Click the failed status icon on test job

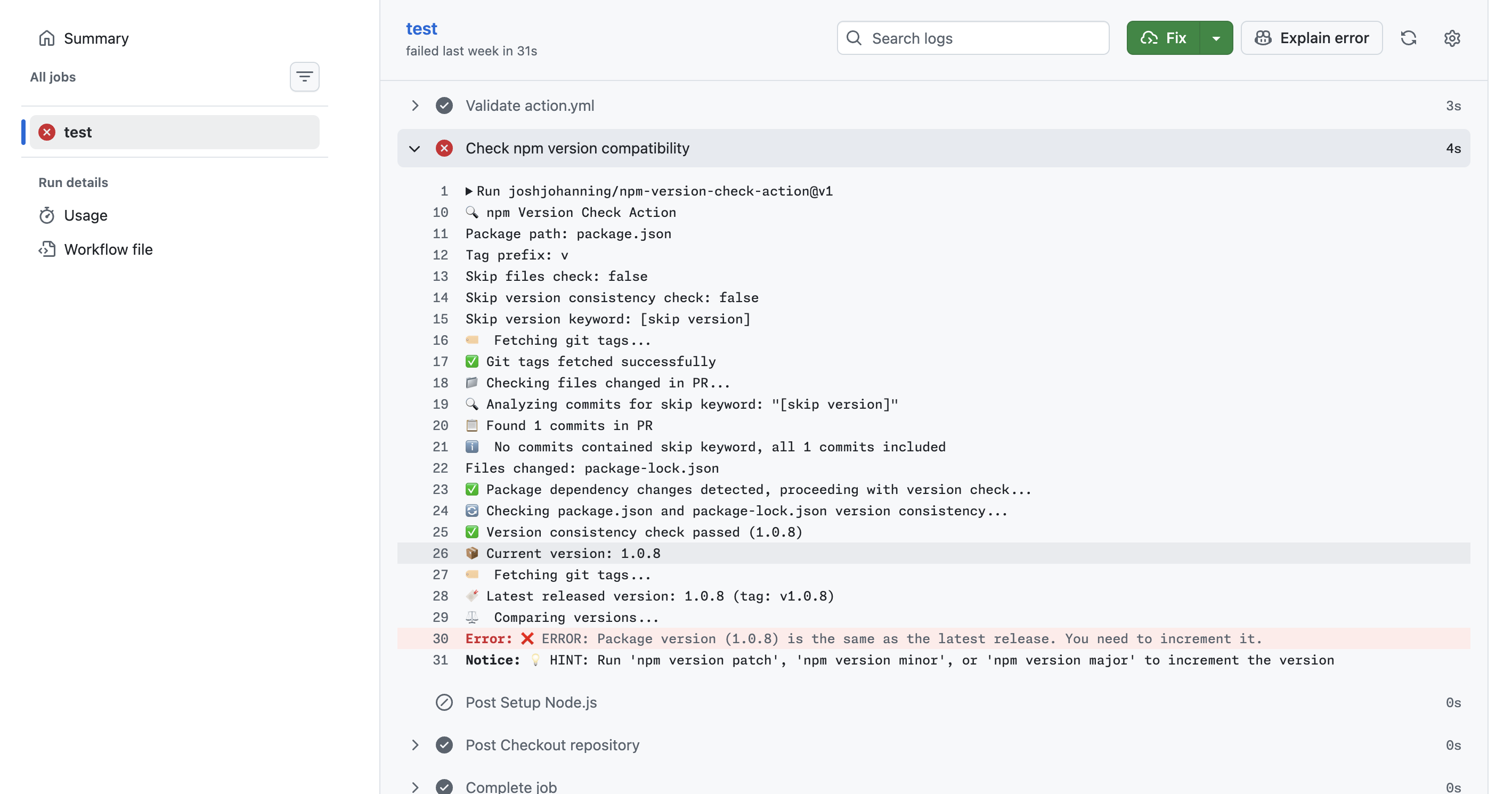[47, 132]
